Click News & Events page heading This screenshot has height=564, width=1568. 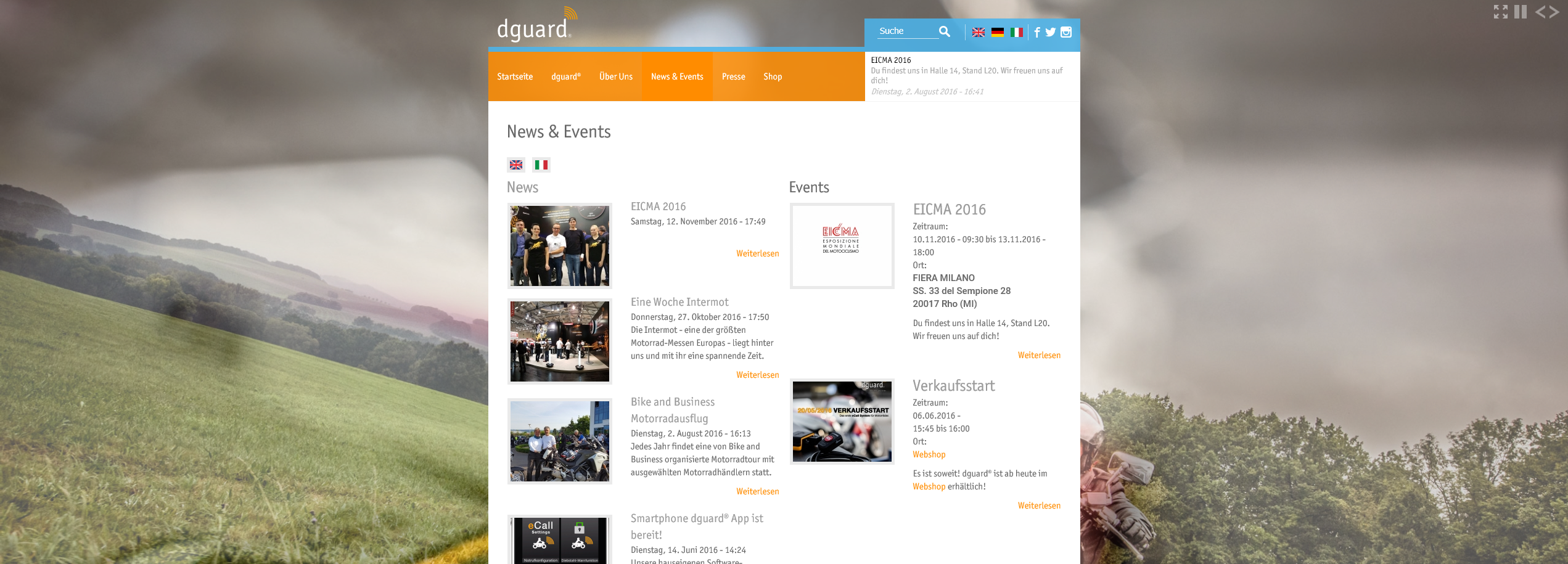(559, 132)
